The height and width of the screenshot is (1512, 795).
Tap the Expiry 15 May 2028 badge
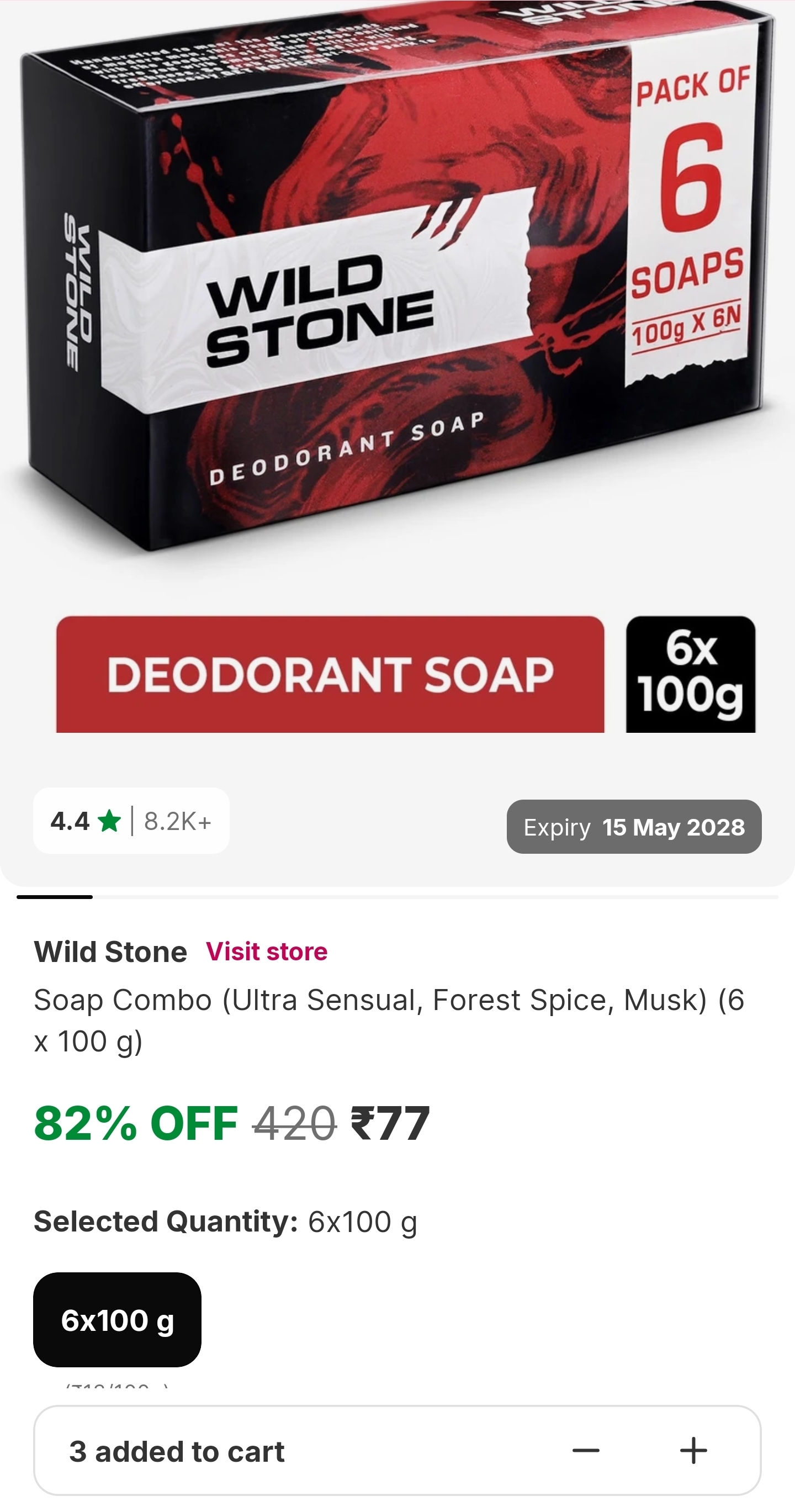coord(634,827)
